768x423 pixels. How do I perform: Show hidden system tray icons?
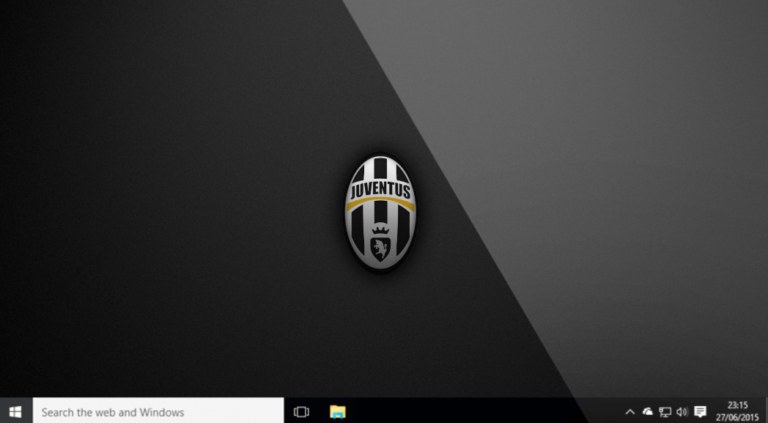pos(630,412)
